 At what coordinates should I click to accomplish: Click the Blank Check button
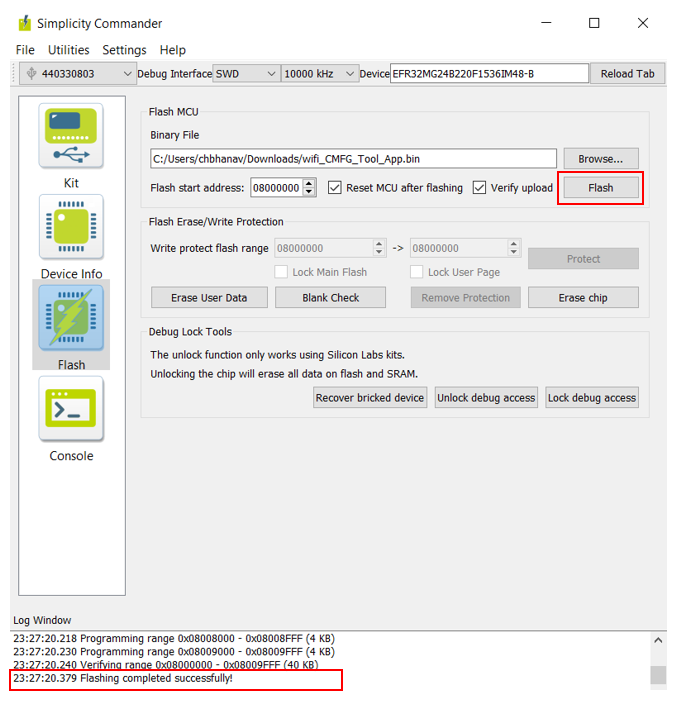[x=330, y=298]
